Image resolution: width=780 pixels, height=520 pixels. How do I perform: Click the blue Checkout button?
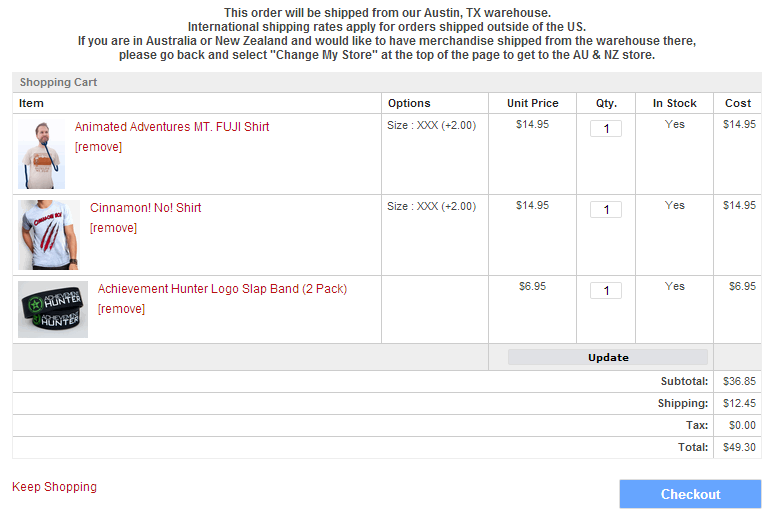click(690, 494)
